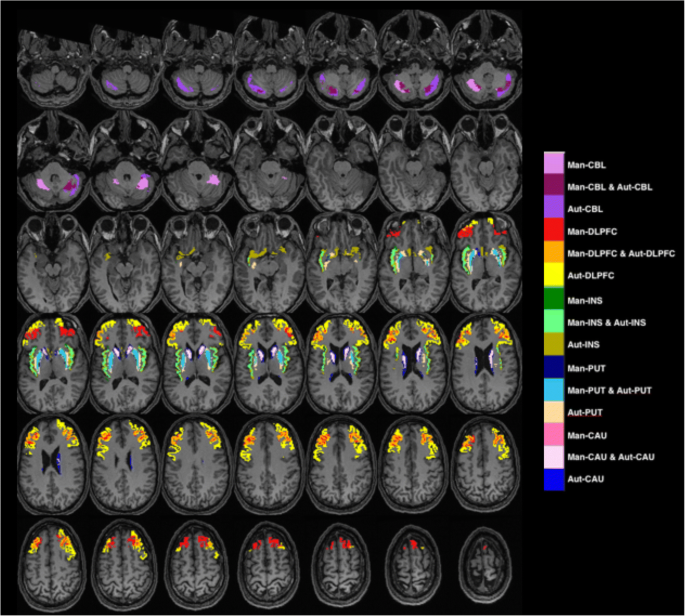Select the "Man-PUT" legend label

[586, 368]
